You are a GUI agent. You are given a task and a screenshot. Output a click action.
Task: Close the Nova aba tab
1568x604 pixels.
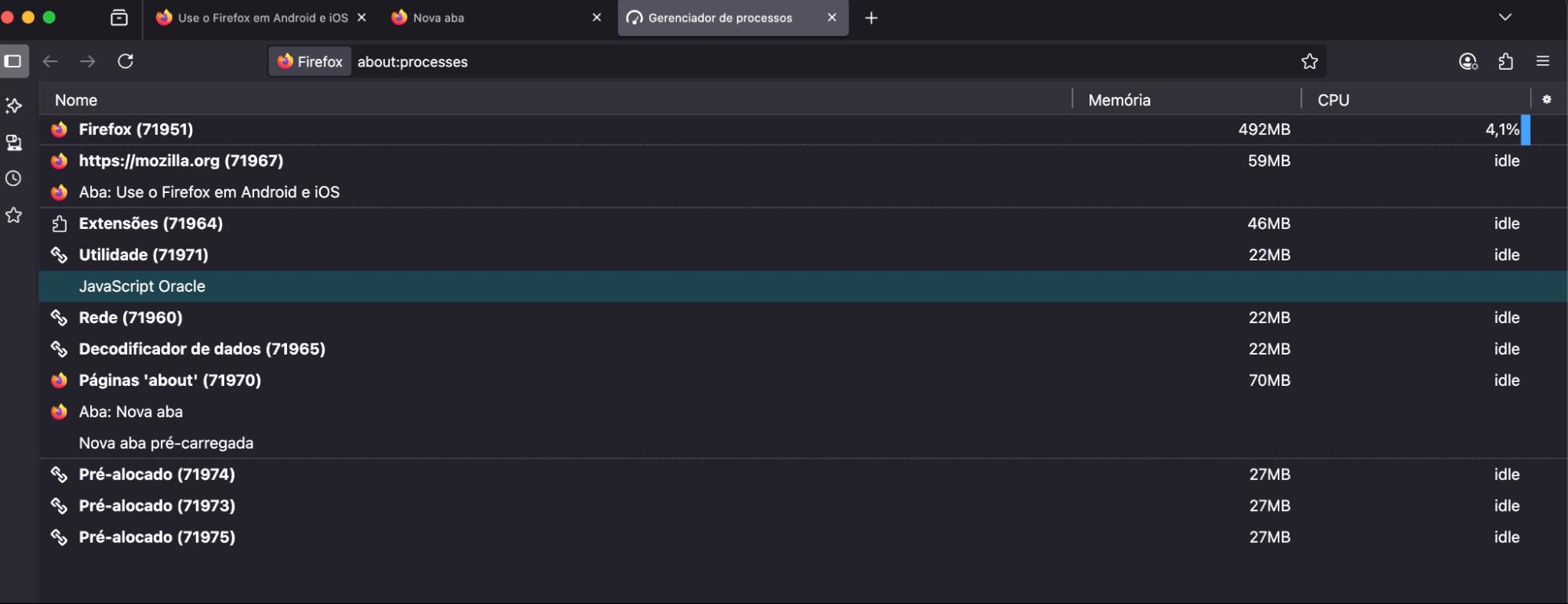click(596, 17)
